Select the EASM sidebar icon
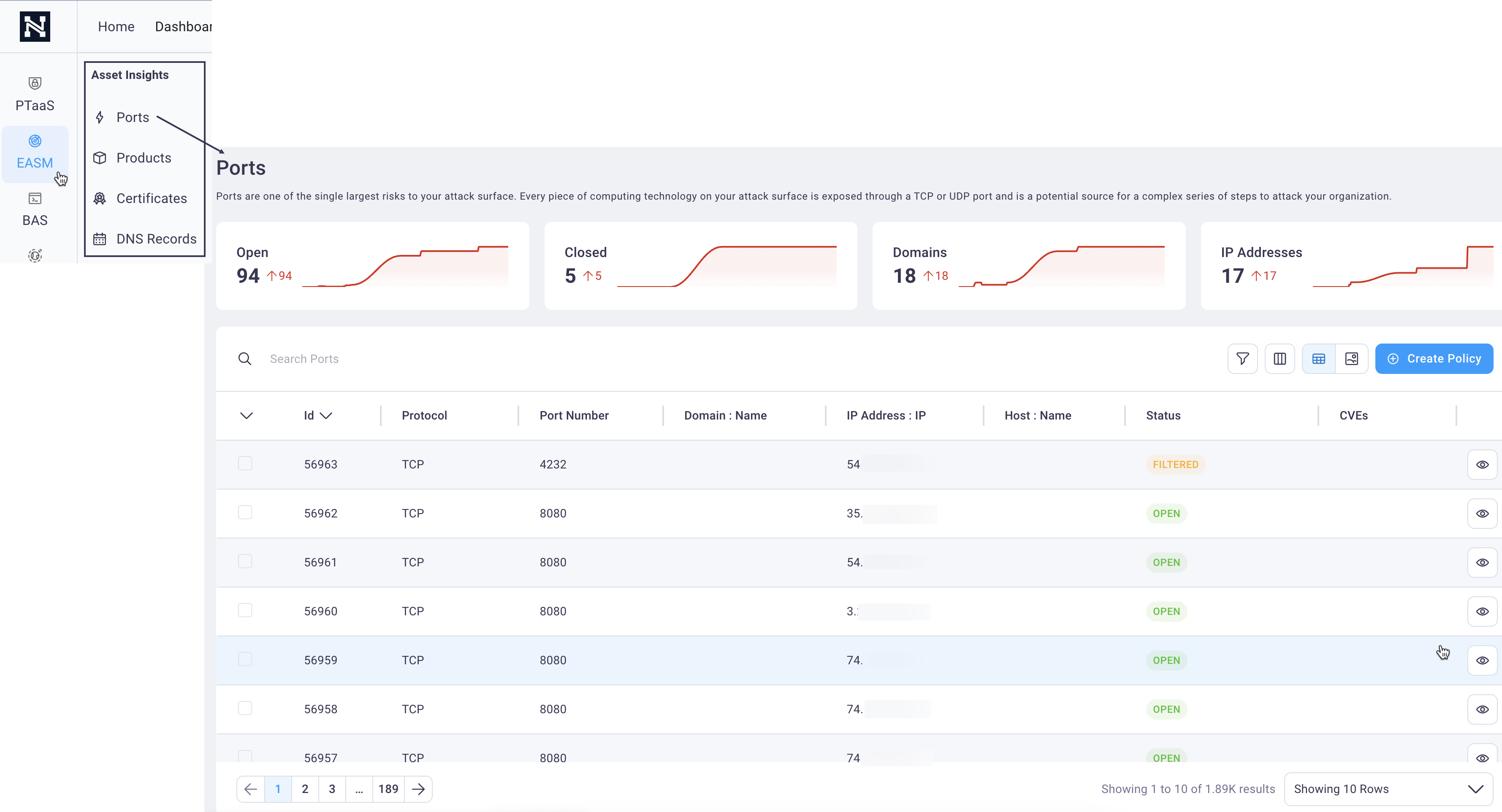 point(35,141)
